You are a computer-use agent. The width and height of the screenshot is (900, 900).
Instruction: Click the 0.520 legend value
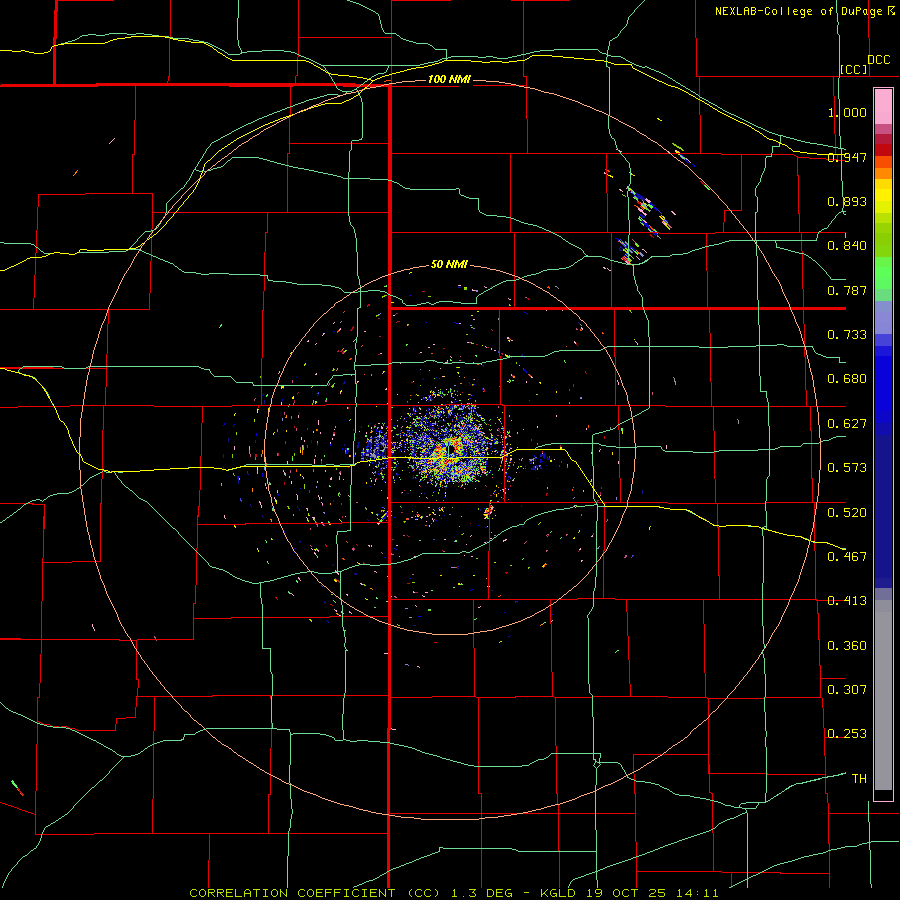click(x=847, y=512)
